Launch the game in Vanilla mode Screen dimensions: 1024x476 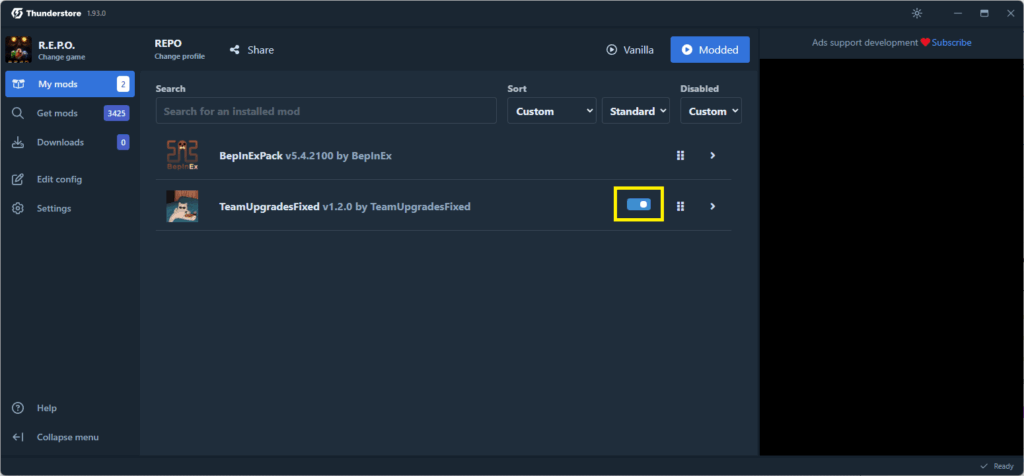click(630, 50)
